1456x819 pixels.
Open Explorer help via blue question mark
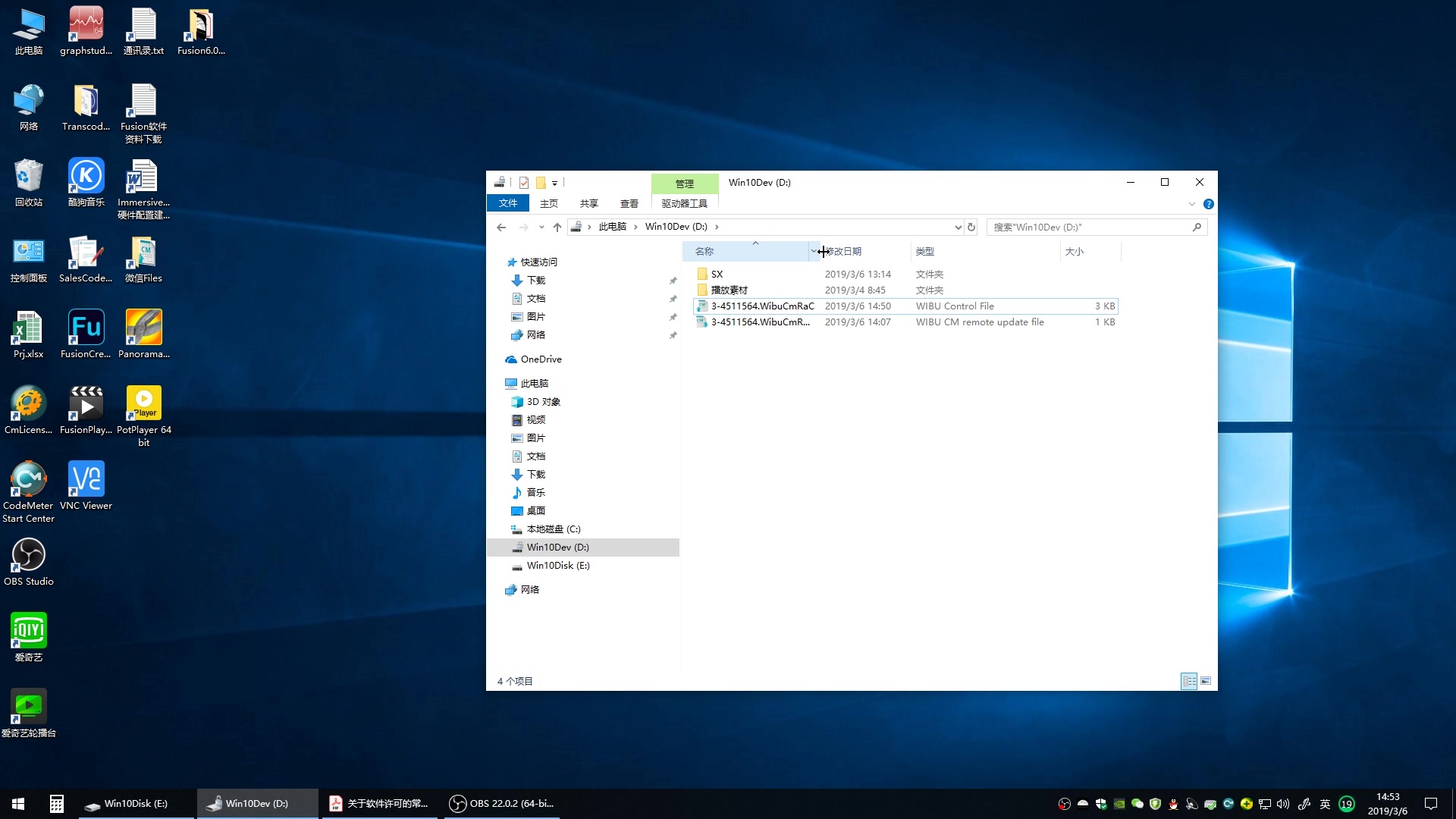(x=1208, y=204)
